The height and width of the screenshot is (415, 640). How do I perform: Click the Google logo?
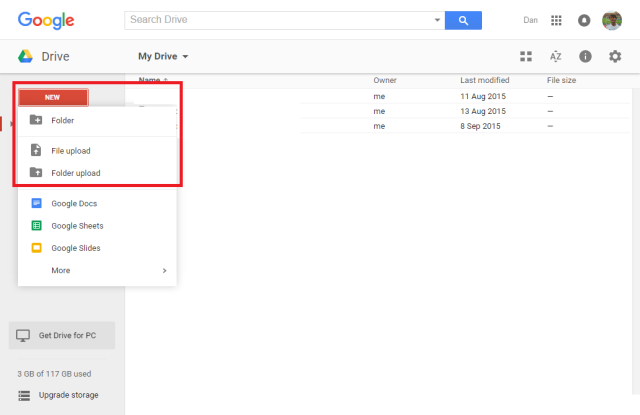coord(46,20)
